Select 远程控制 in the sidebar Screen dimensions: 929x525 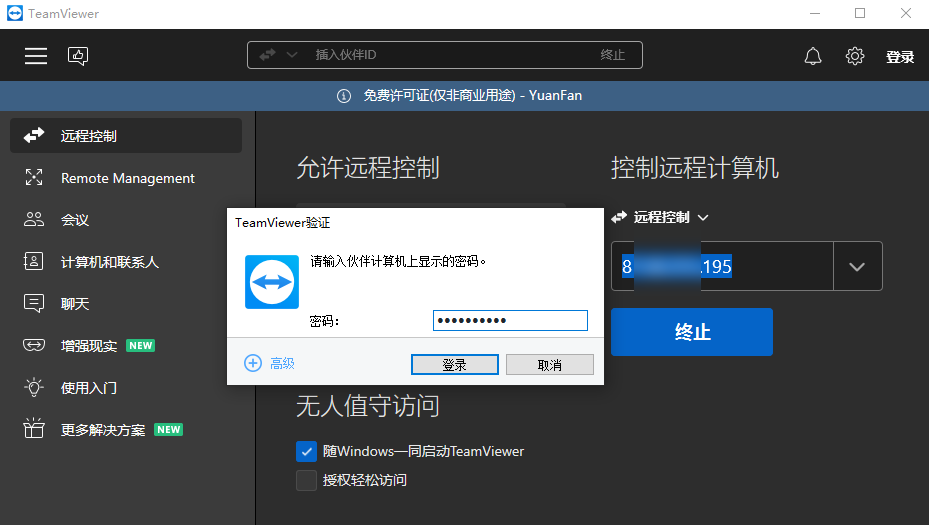point(126,136)
